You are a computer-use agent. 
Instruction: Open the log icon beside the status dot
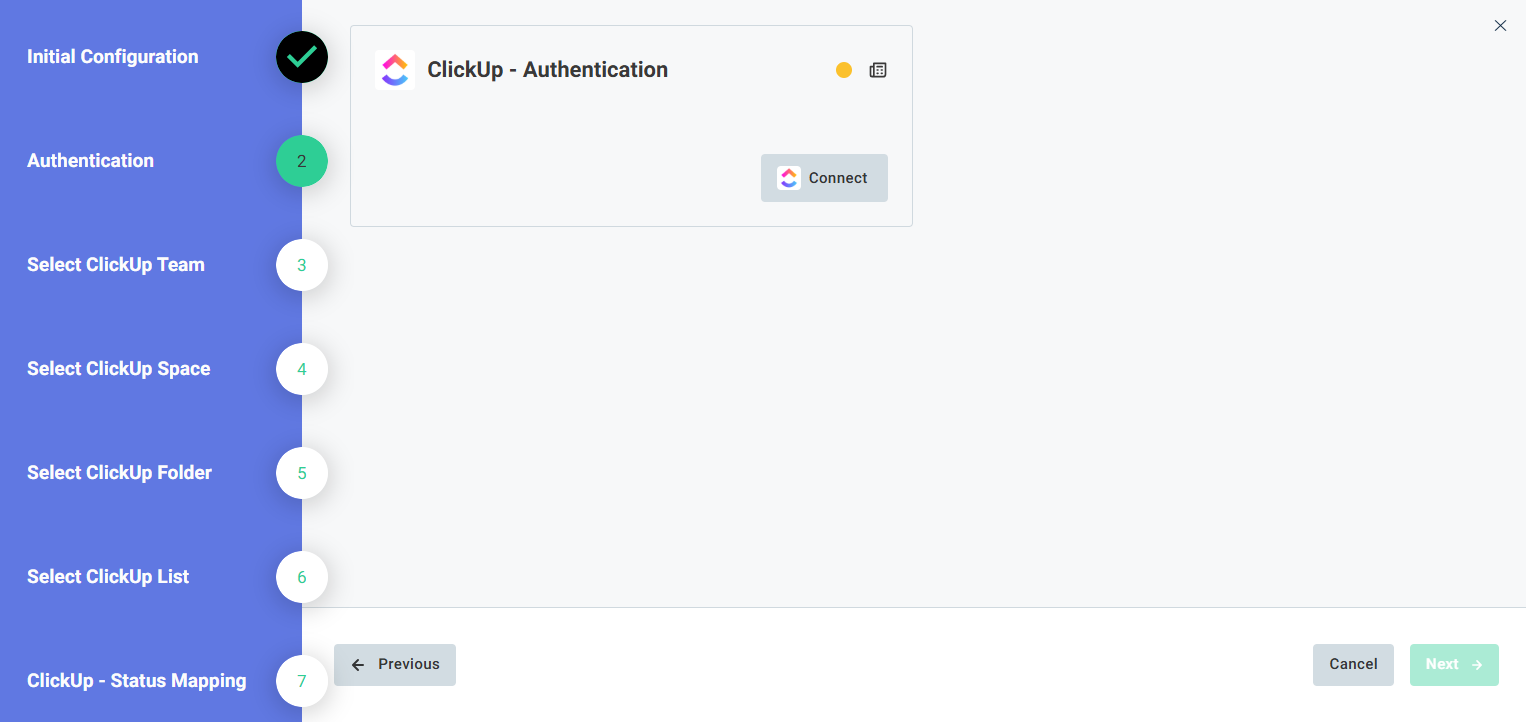pyautogui.click(x=878, y=70)
